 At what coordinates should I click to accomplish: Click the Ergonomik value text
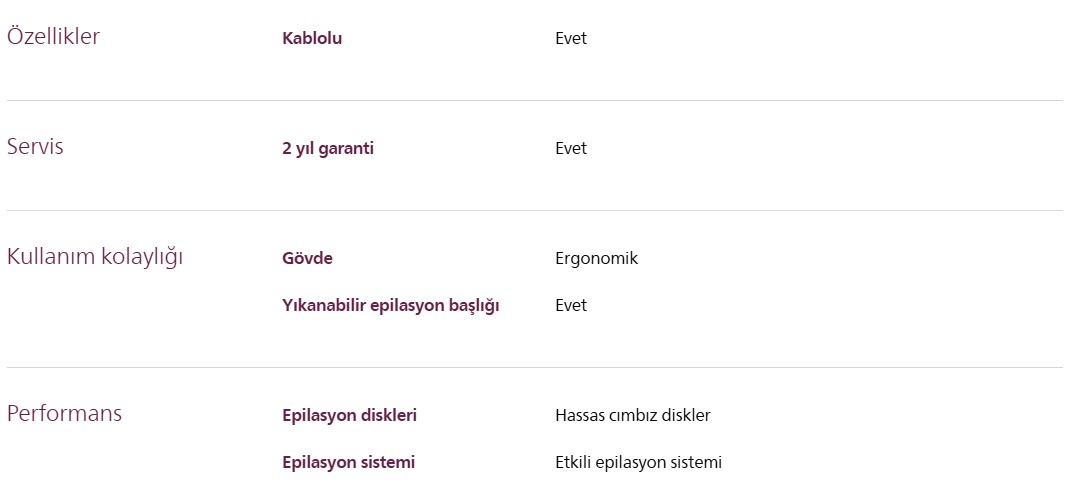[596, 259]
